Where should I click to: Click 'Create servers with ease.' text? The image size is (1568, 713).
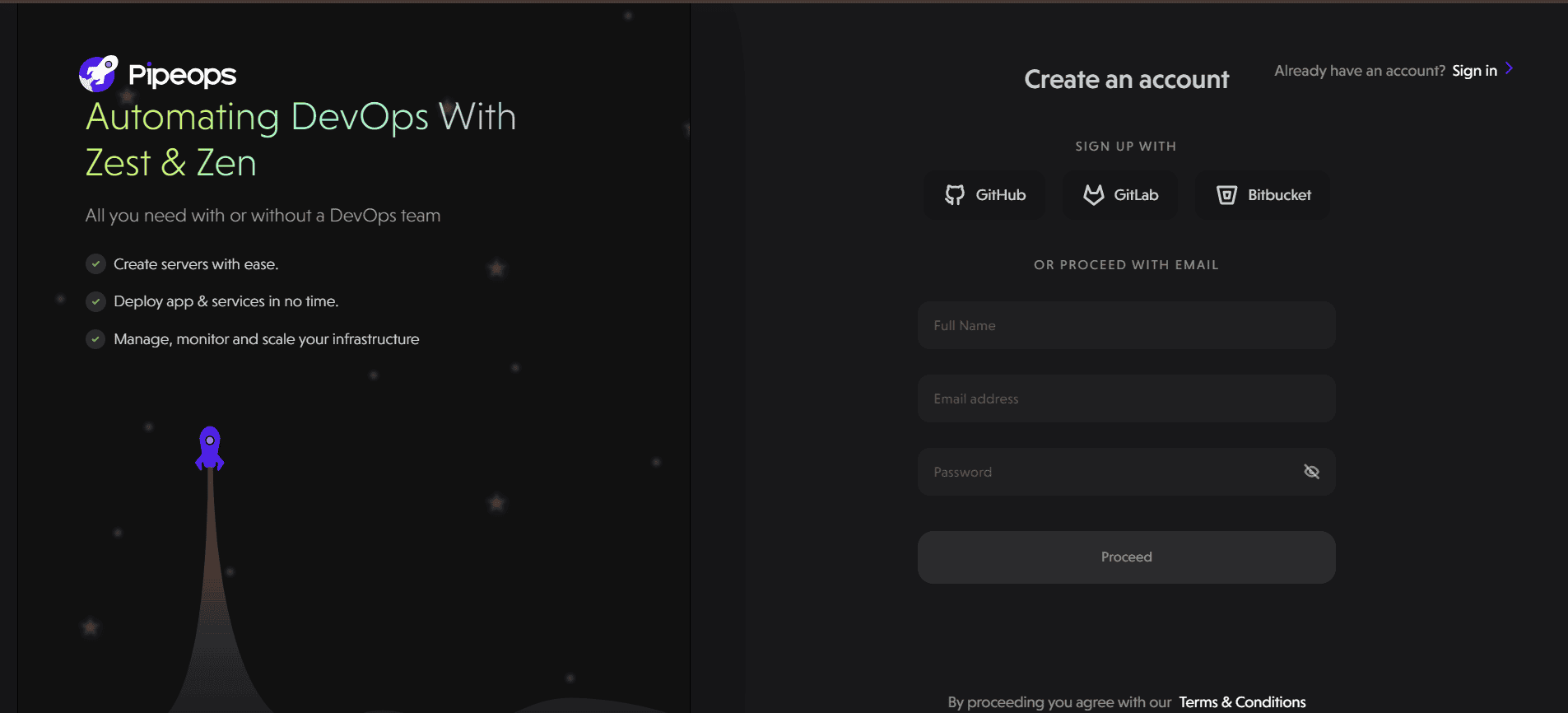tap(196, 264)
